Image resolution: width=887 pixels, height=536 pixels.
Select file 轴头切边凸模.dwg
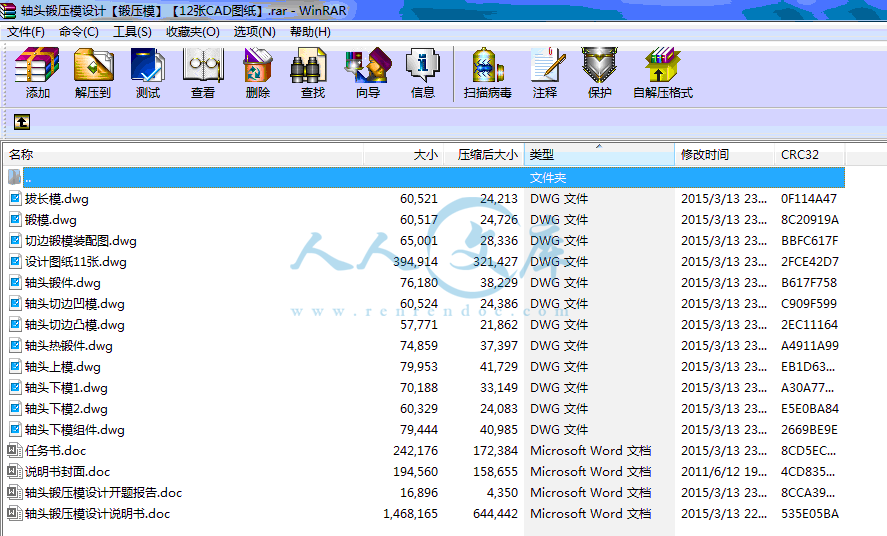coord(75,325)
